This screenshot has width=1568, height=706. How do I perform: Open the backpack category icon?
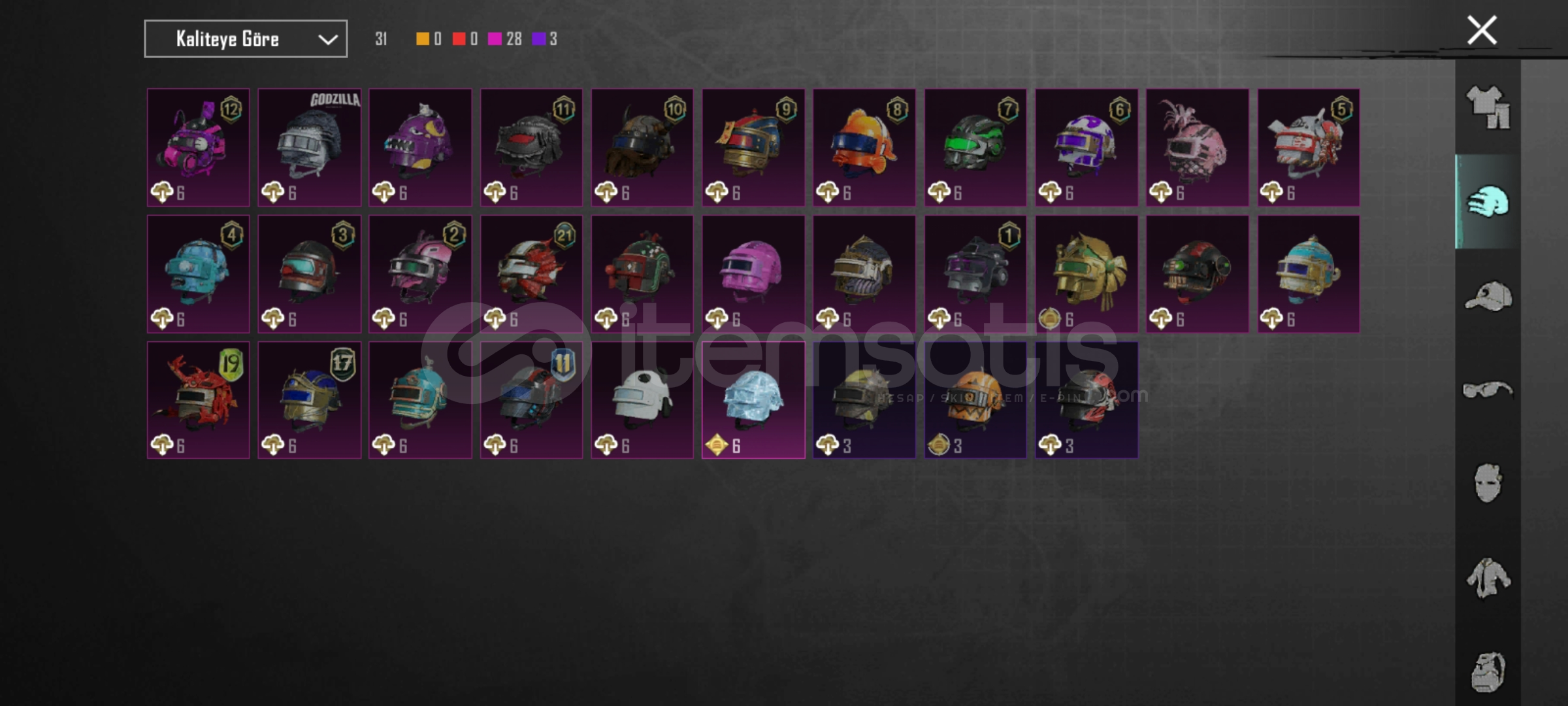1488,672
